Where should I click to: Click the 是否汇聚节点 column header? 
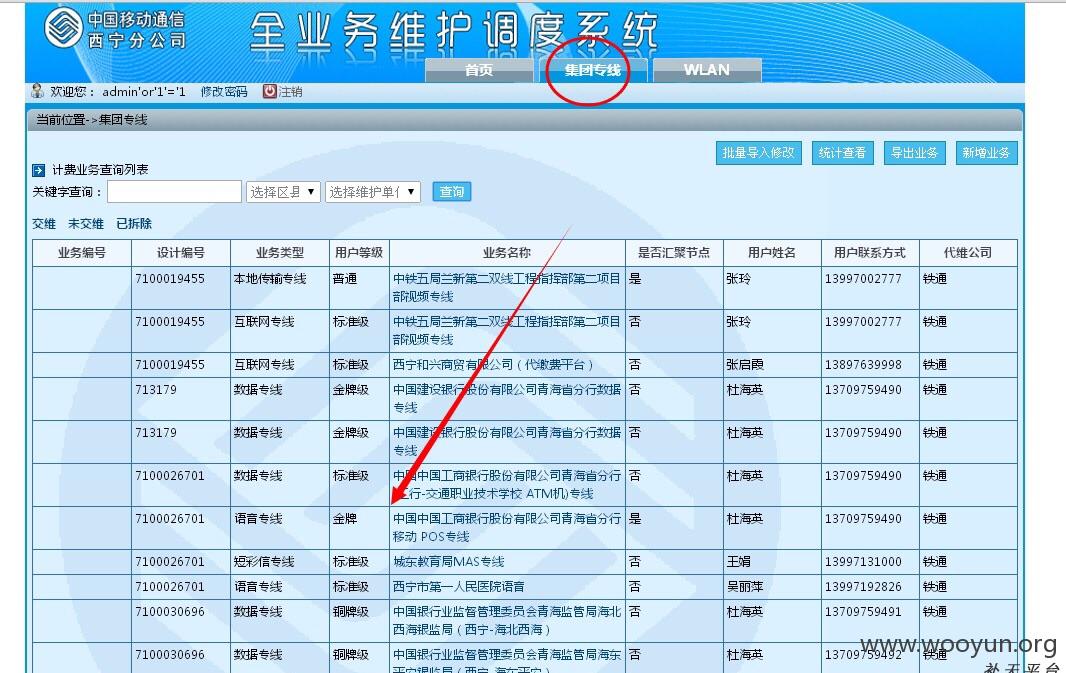tap(674, 253)
